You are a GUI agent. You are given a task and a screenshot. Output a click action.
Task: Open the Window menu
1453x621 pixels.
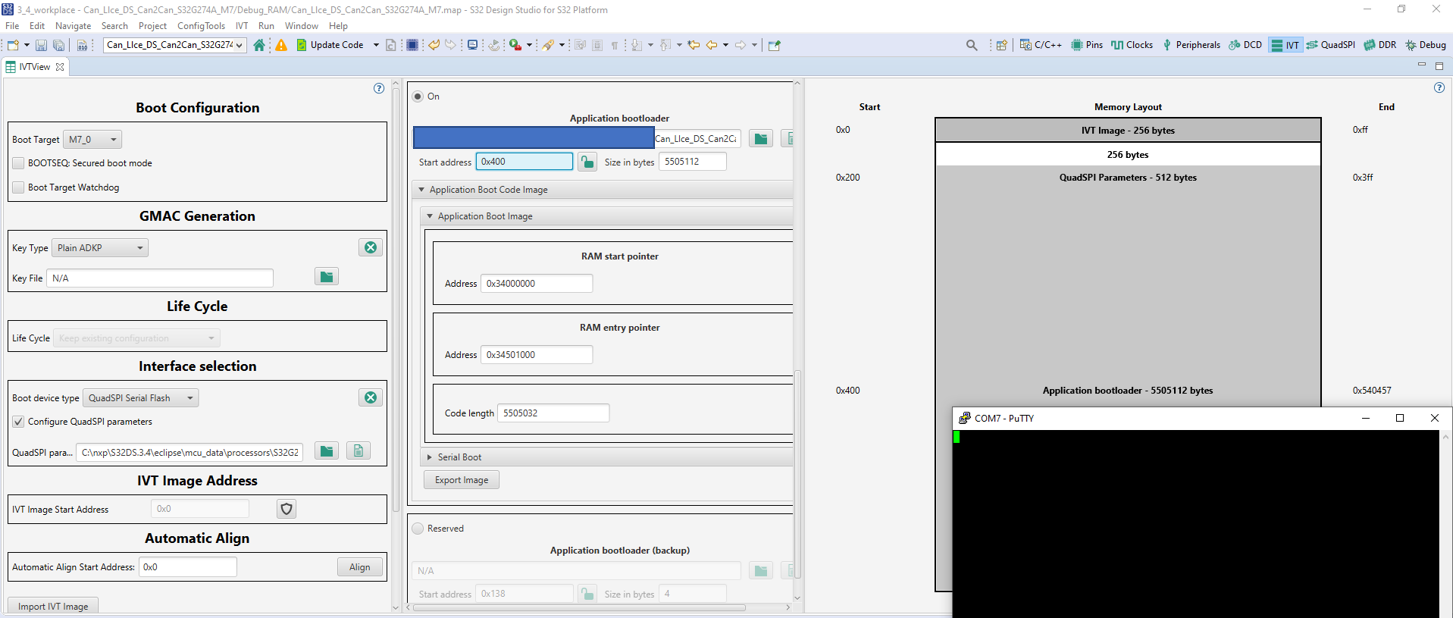pyautogui.click(x=301, y=26)
